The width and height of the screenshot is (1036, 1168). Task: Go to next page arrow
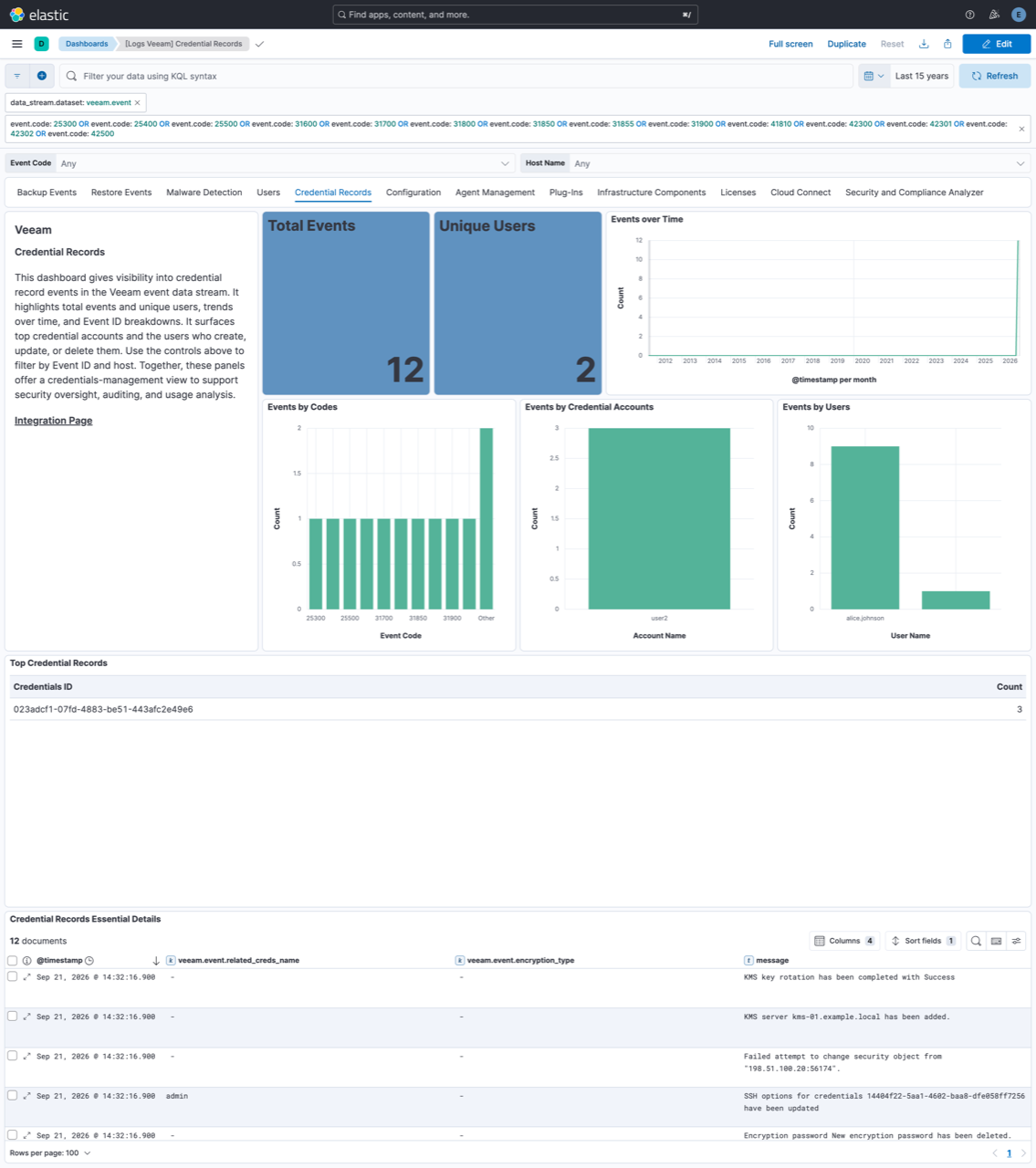[x=1023, y=1153]
